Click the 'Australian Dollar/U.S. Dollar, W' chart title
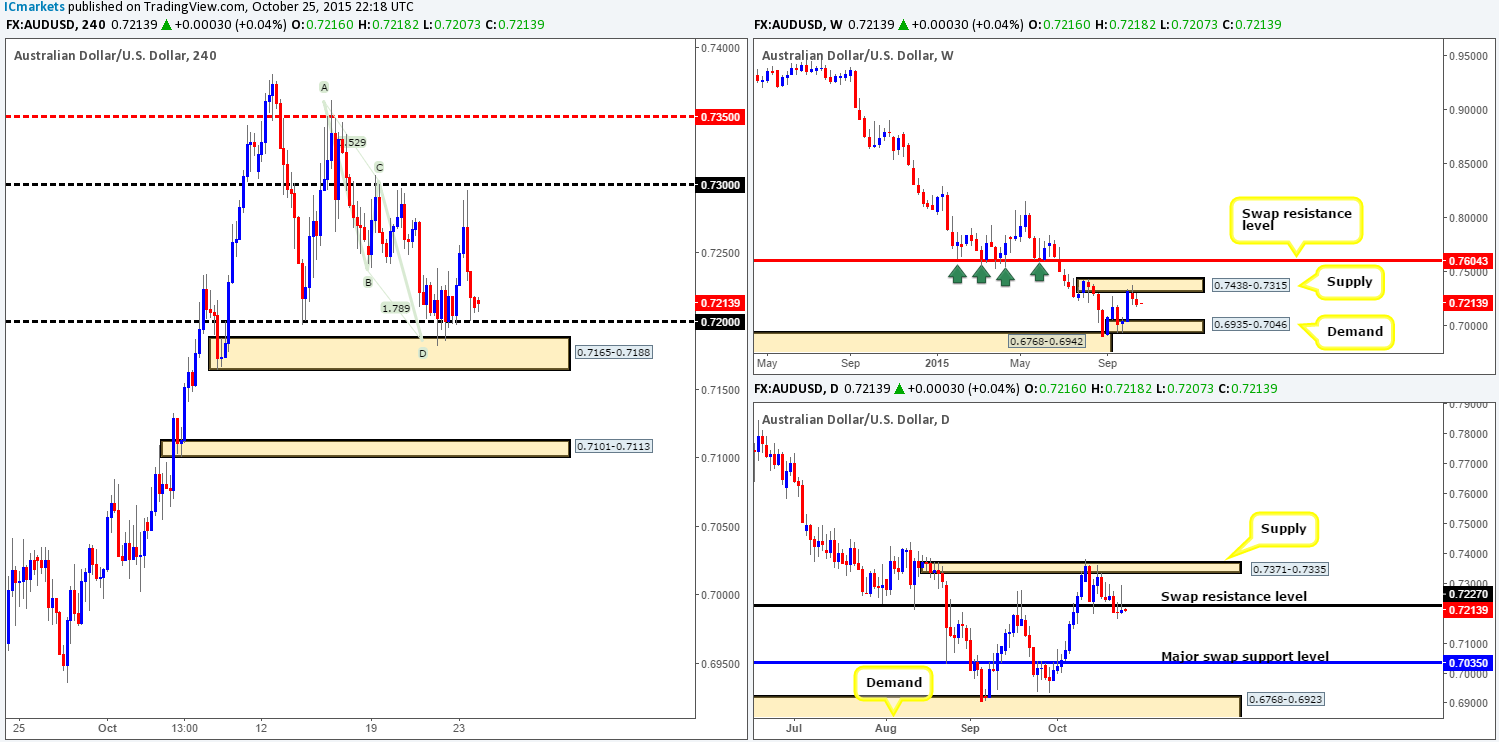Screen dimensions: 1499x742 (x=858, y=56)
